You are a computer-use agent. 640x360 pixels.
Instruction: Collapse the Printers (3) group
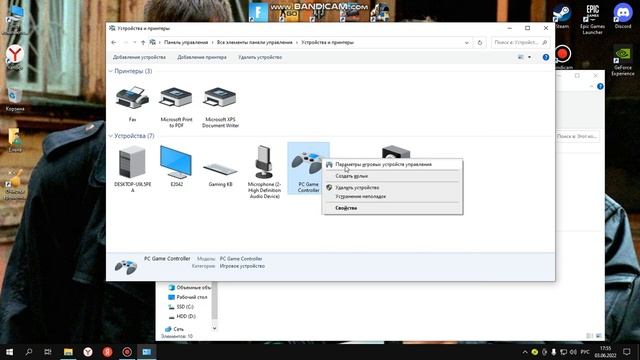click(111, 71)
